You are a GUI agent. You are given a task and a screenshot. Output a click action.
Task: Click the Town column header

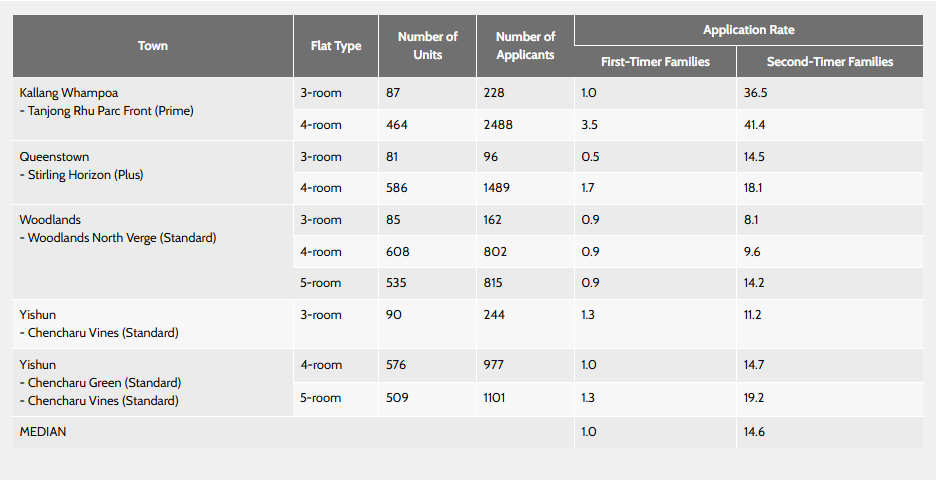coord(153,46)
